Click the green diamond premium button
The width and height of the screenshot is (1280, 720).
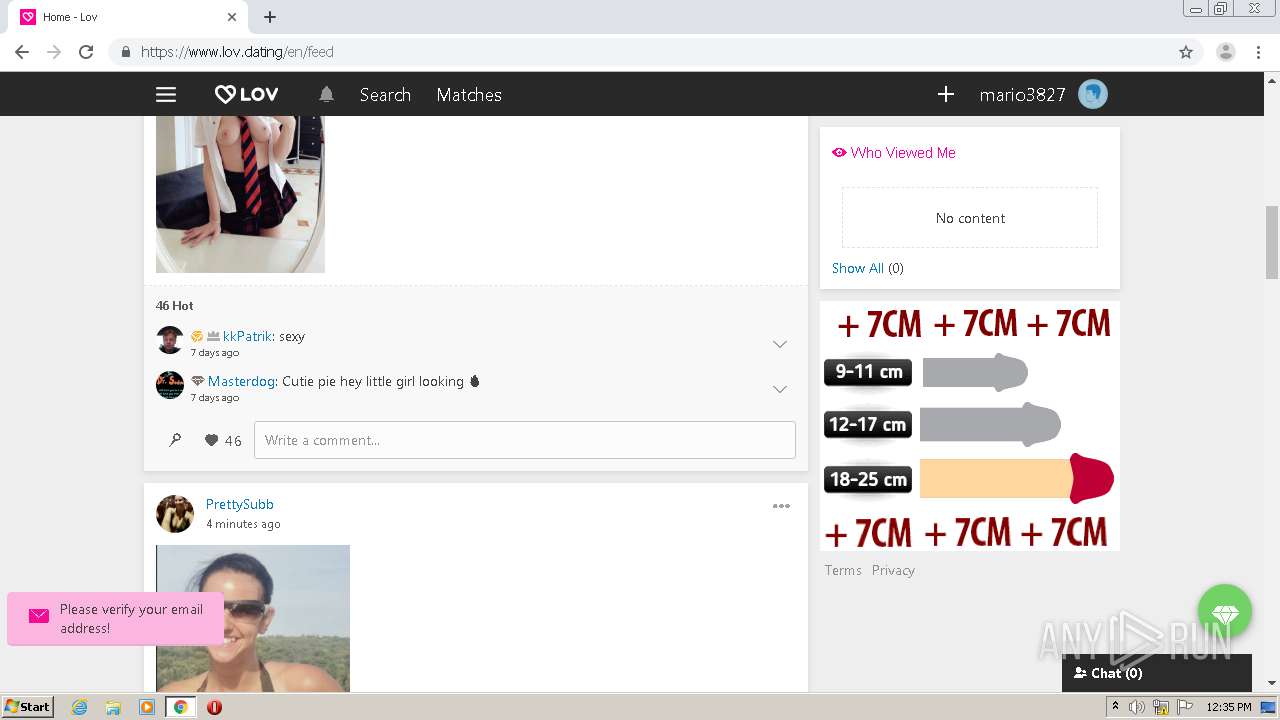coord(1225,612)
